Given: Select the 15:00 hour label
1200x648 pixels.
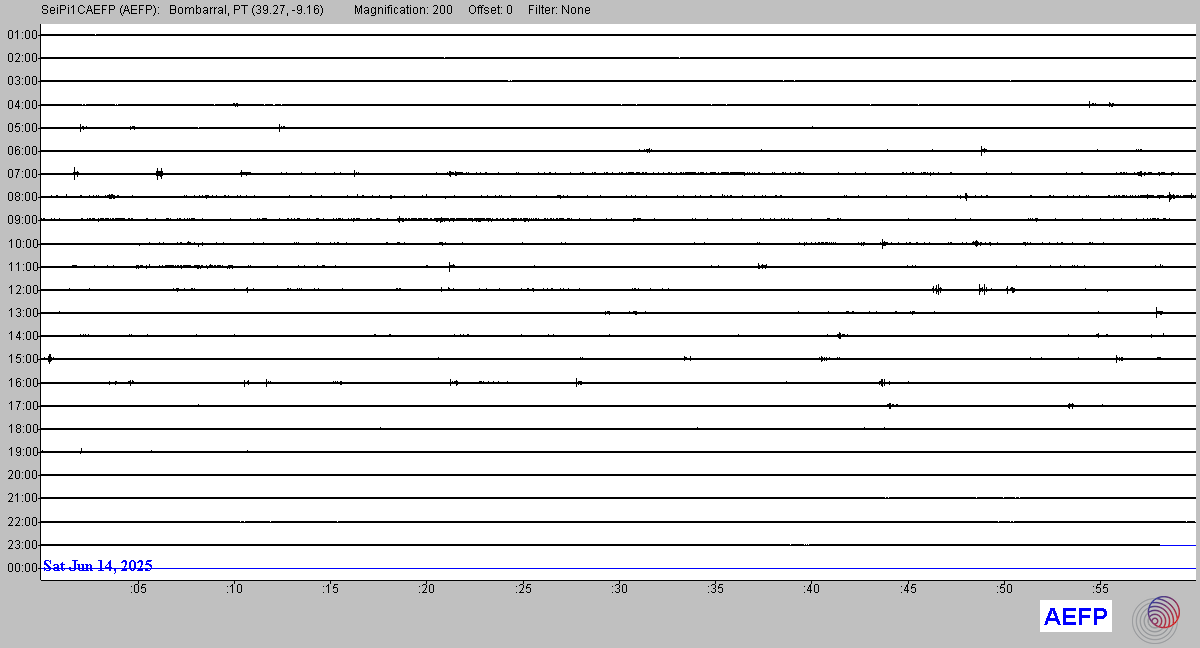Looking at the screenshot, I should click(x=22, y=359).
